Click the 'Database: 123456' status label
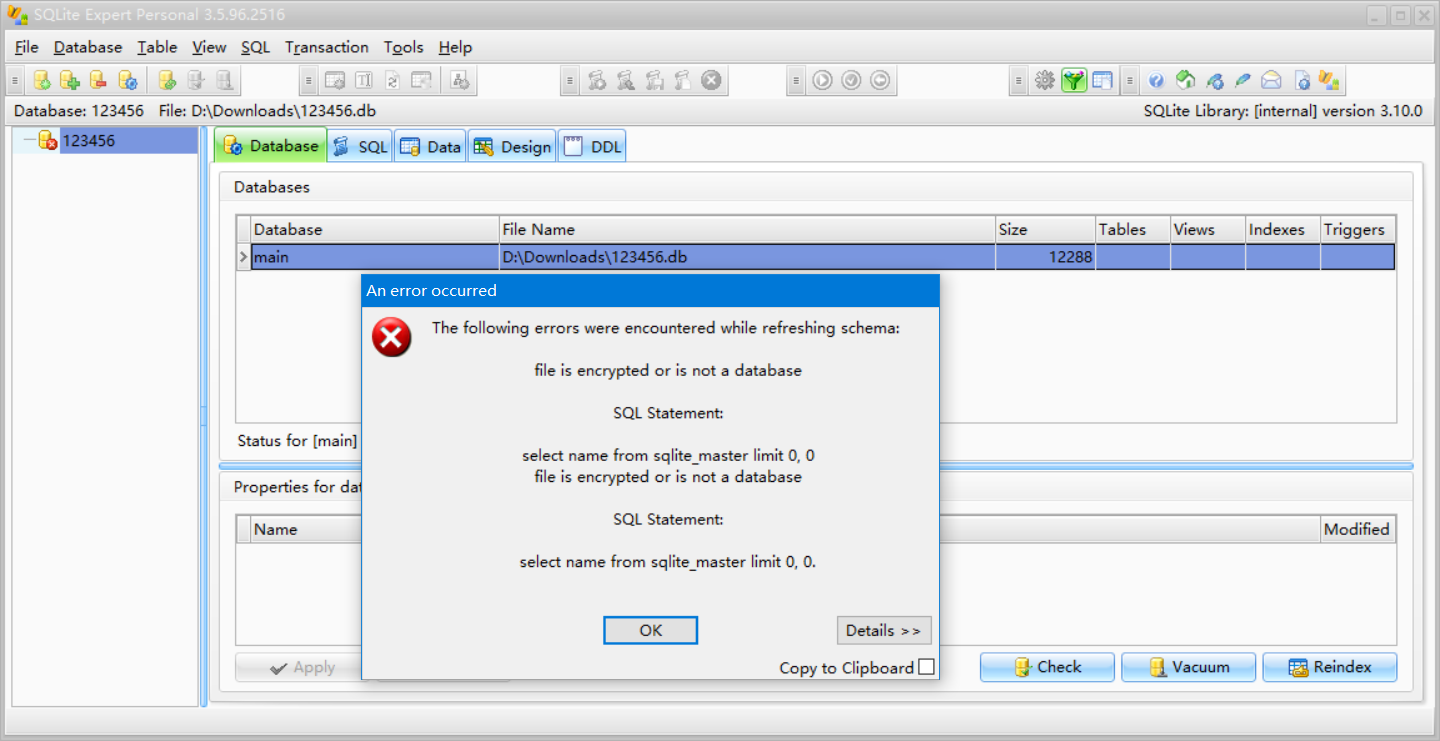1440x741 pixels. pyautogui.click(x=79, y=111)
